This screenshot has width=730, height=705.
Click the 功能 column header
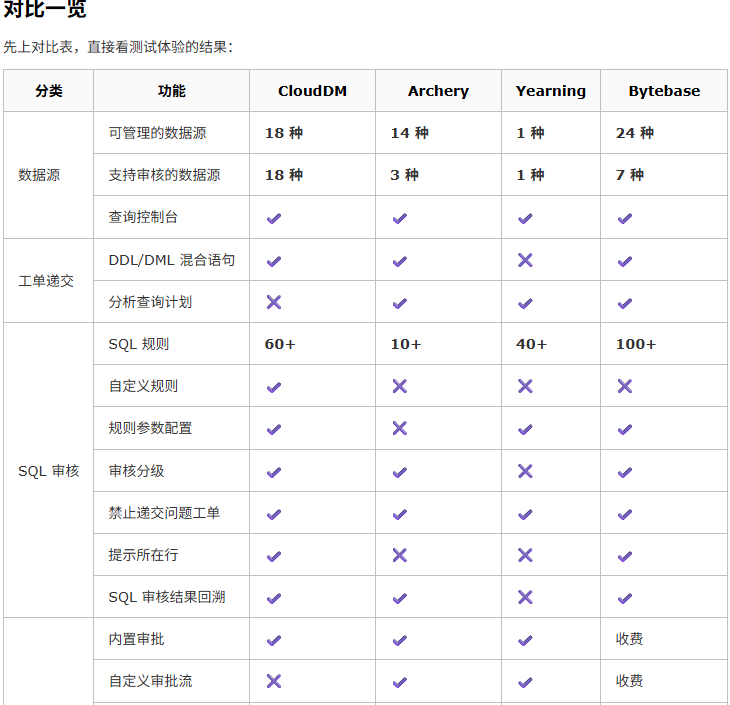click(x=172, y=91)
